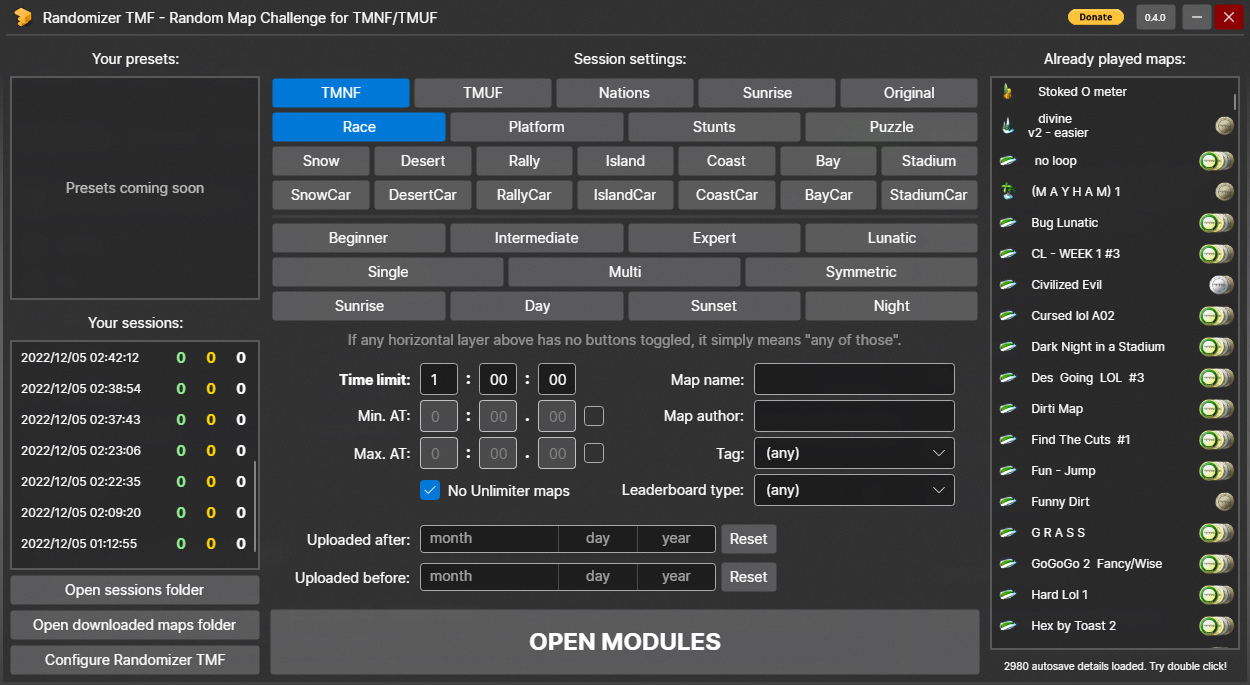Image resolution: width=1250 pixels, height=685 pixels.
Task: Click the 0.4.0 version button
Action: [1156, 17]
